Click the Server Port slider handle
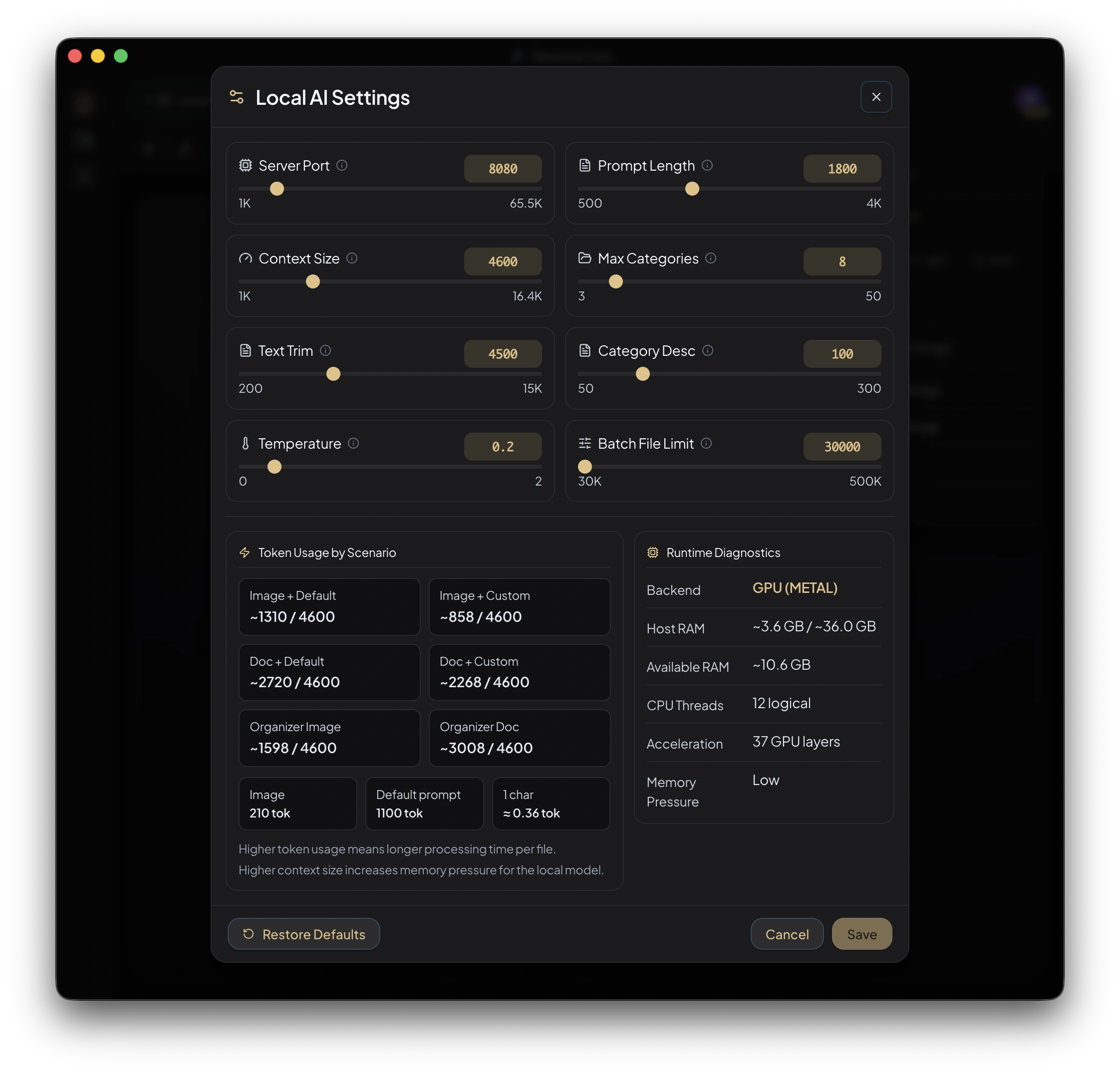 tap(277, 189)
